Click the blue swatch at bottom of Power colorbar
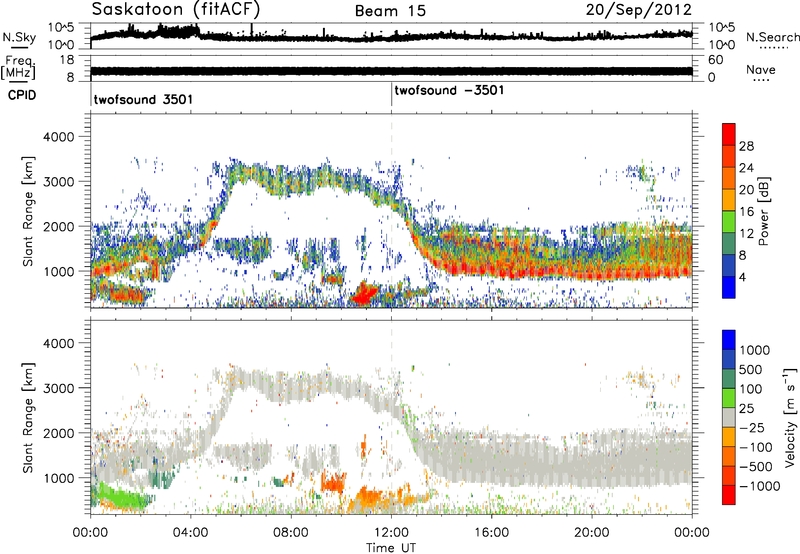 (x=729, y=287)
